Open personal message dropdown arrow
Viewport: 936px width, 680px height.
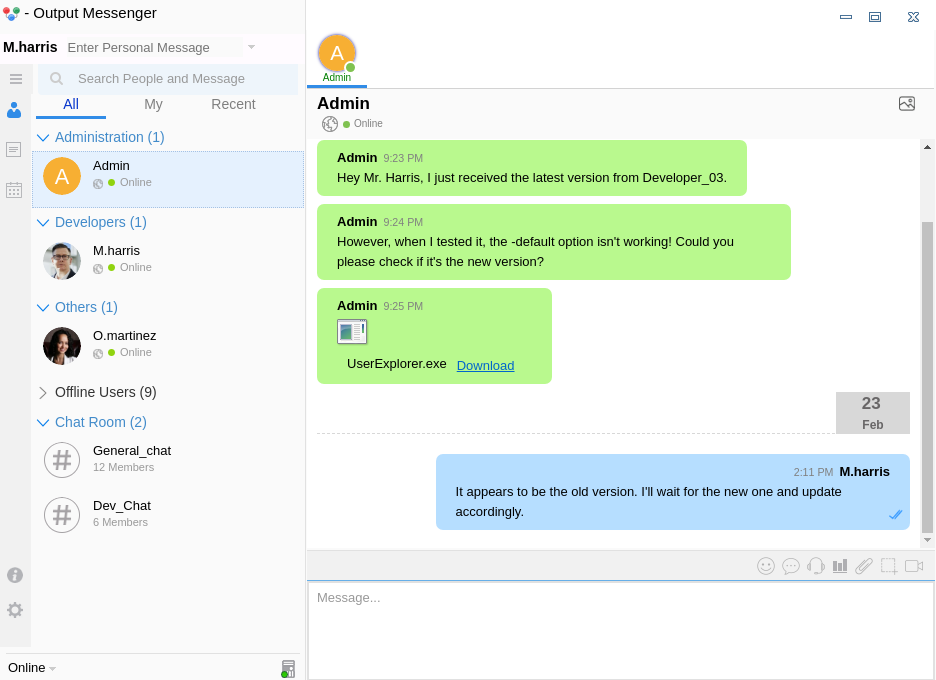point(251,47)
